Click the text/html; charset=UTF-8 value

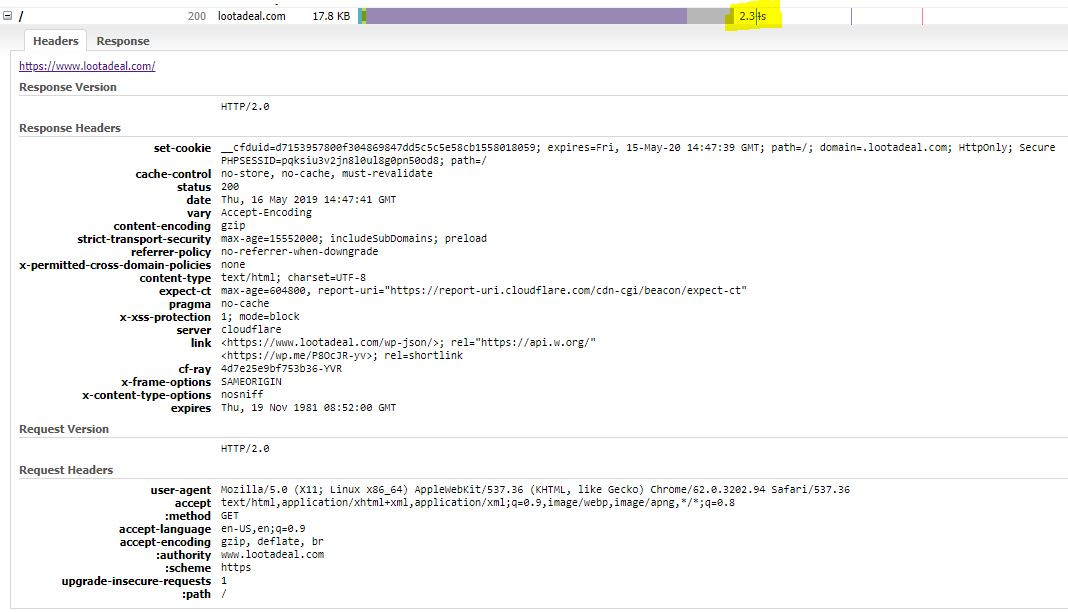pos(293,278)
